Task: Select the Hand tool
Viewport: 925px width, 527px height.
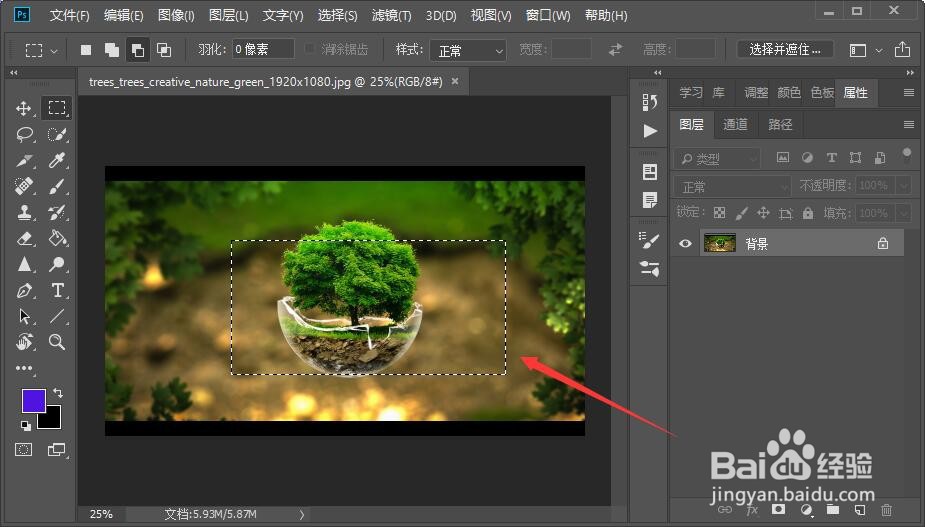Action: pos(24,342)
